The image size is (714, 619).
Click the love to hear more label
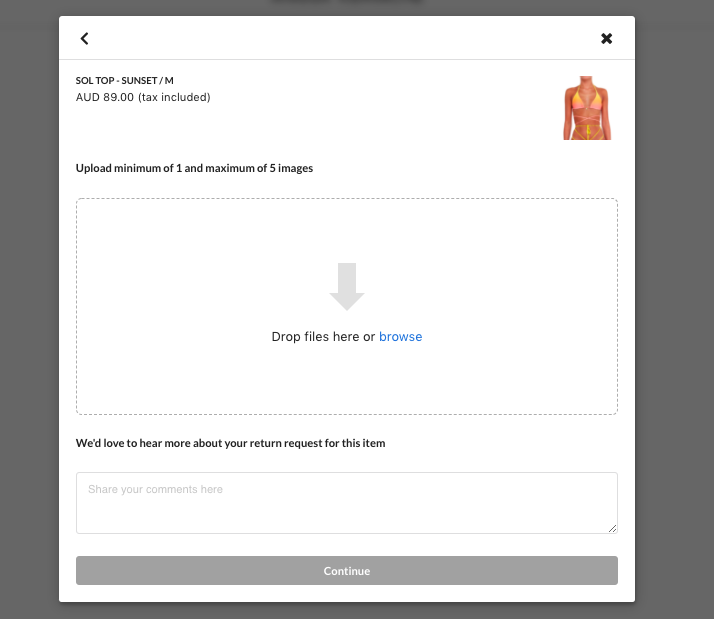(230, 443)
